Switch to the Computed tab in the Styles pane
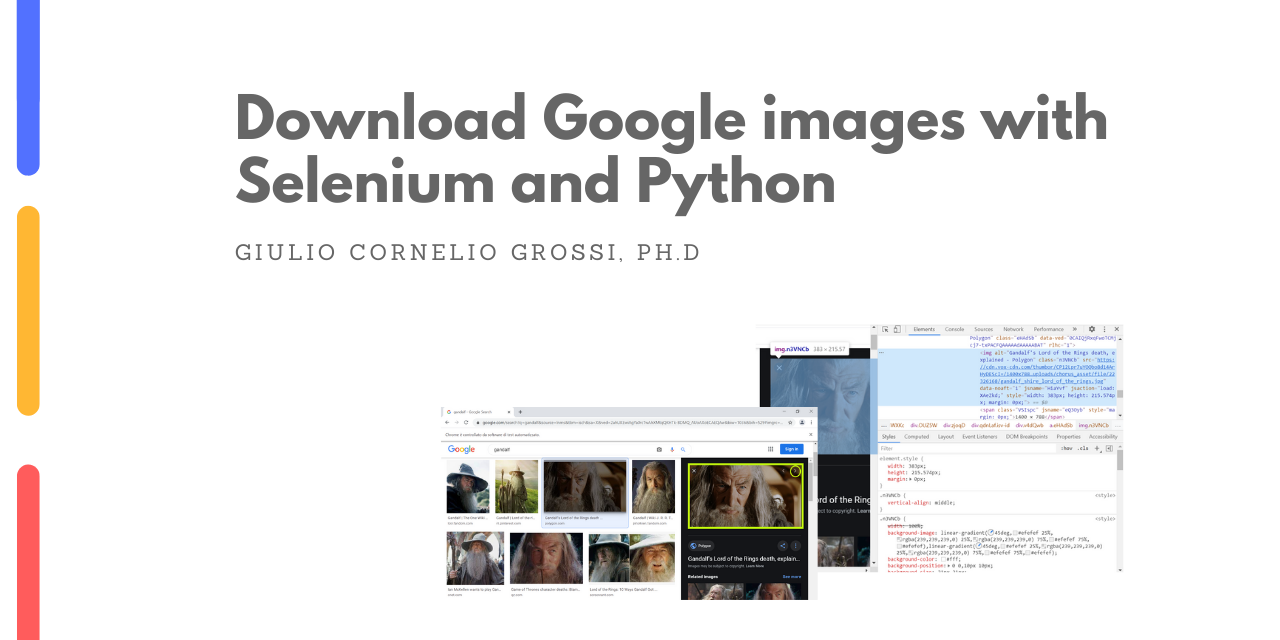The width and height of the screenshot is (1280, 640). pos(917,437)
